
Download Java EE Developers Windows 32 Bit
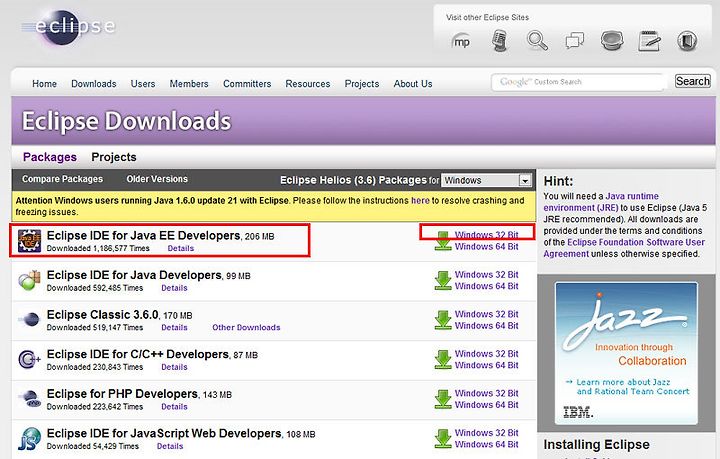(x=486, y=235)
